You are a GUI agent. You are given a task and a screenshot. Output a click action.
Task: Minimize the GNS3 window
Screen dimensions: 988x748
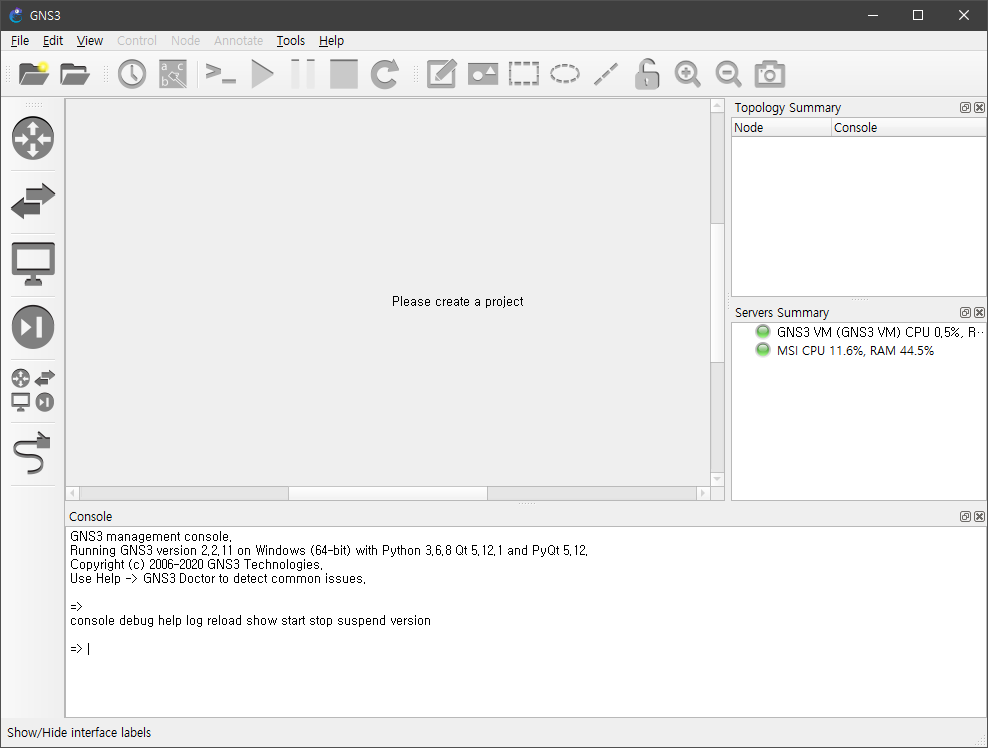873,15
